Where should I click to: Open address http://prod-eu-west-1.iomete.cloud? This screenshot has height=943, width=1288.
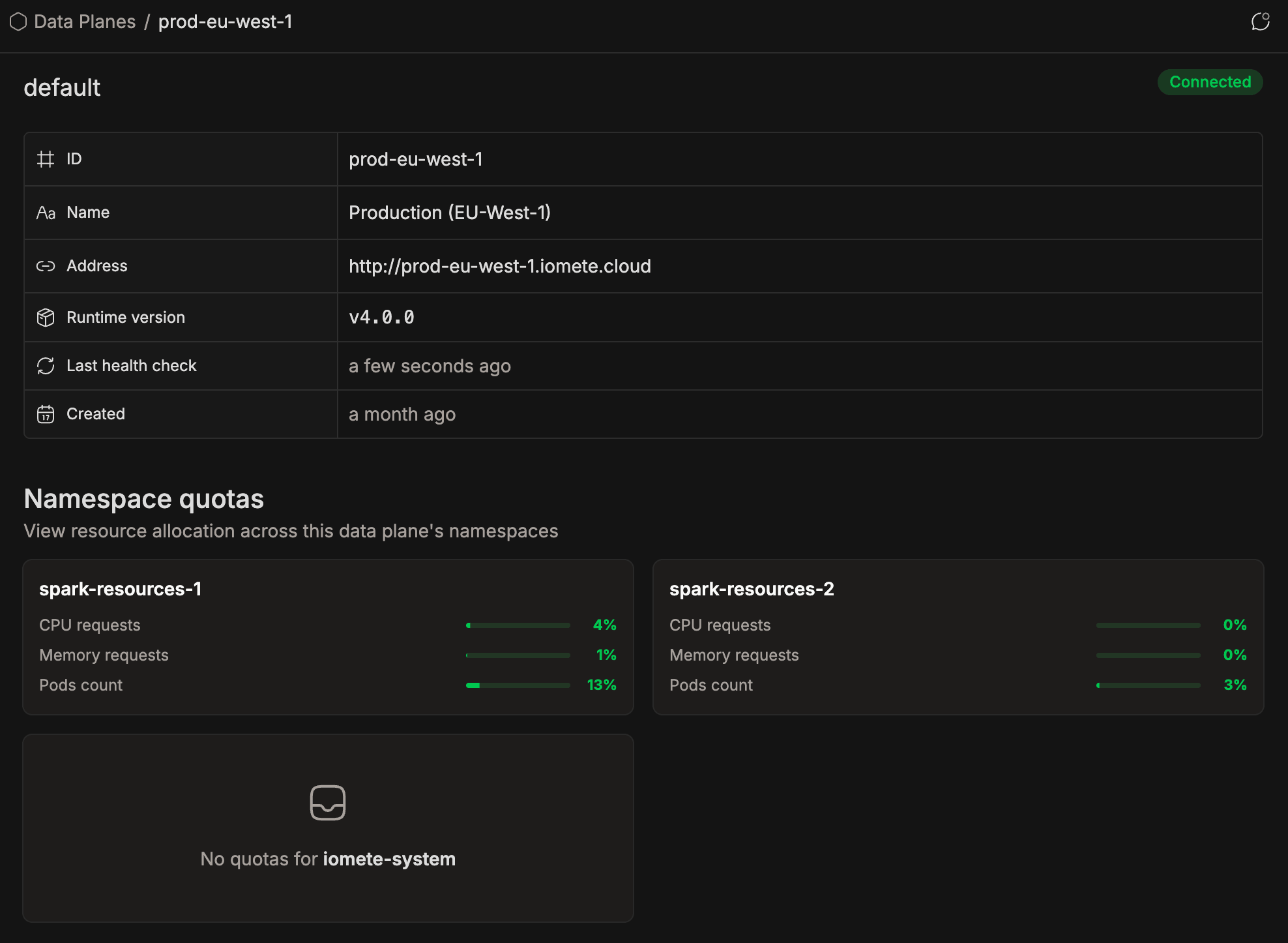[x=500, y=266]
